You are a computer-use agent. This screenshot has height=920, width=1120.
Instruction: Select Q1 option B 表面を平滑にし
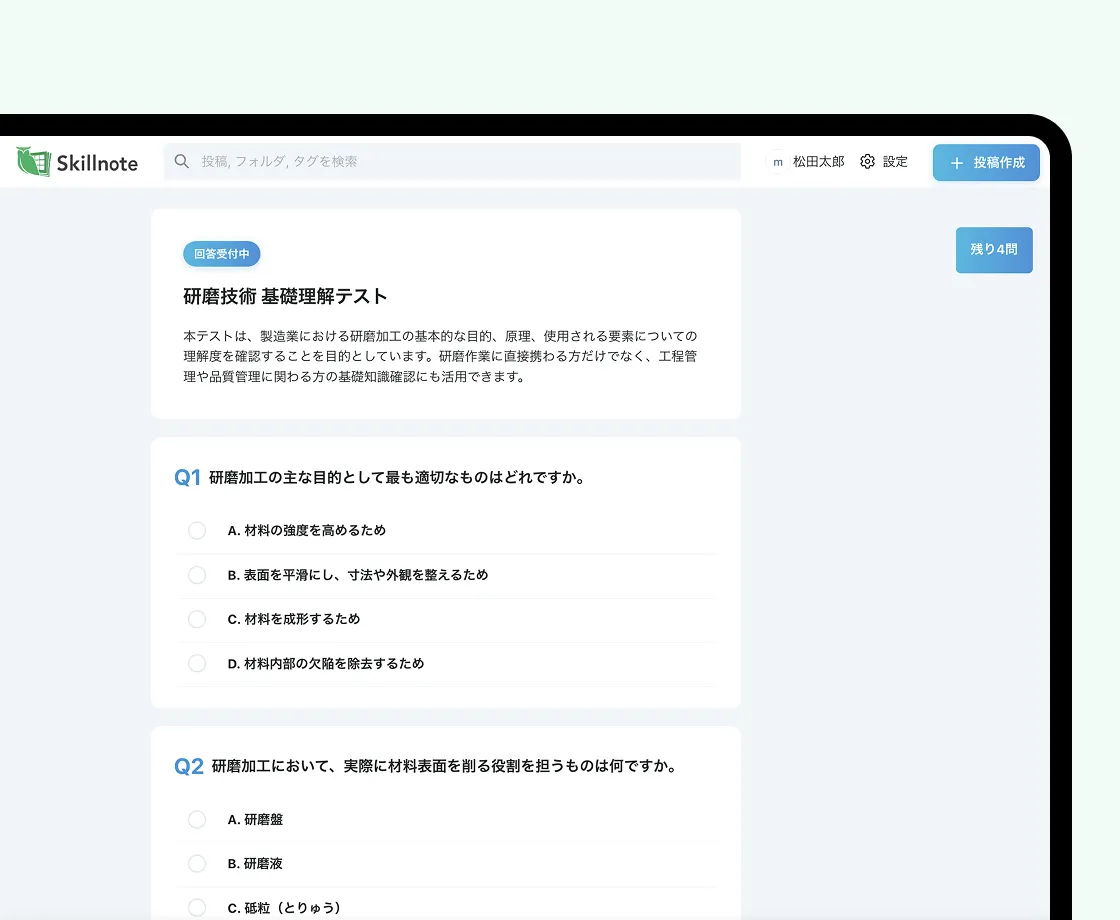(x=197, y=575)
